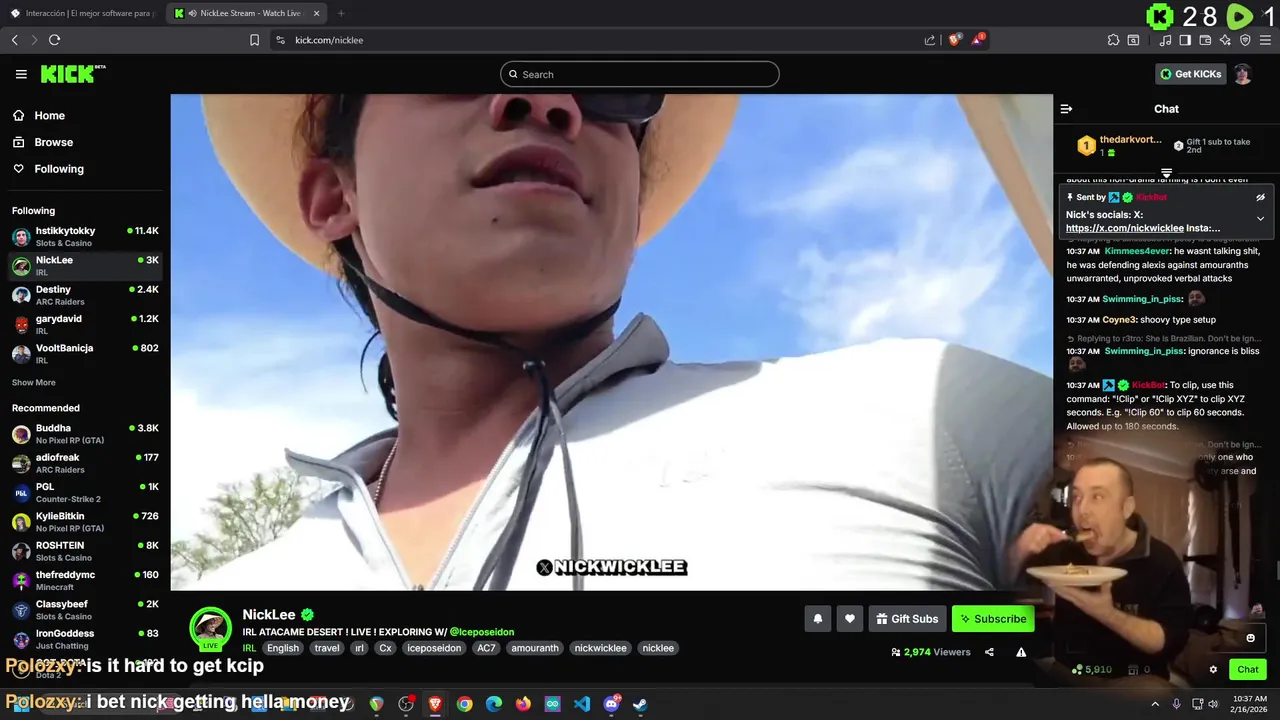Screen dimensions: 1280x720
Task: Reload the page
Action: point(54,40)
